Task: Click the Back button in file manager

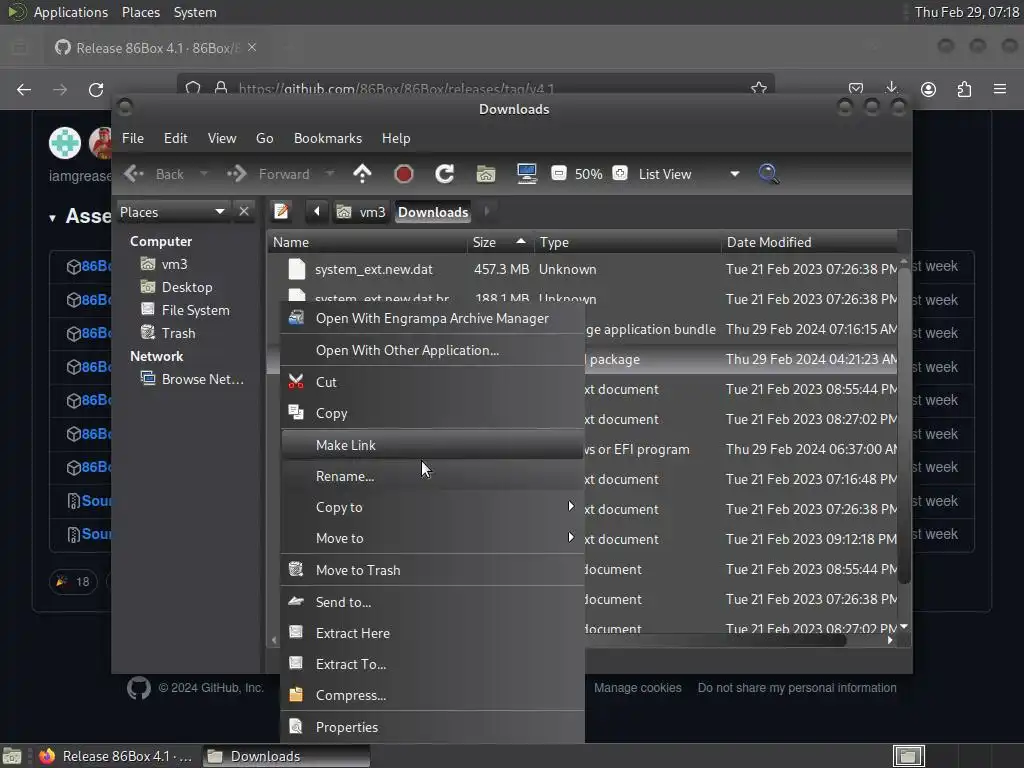Action: (155, 174)
